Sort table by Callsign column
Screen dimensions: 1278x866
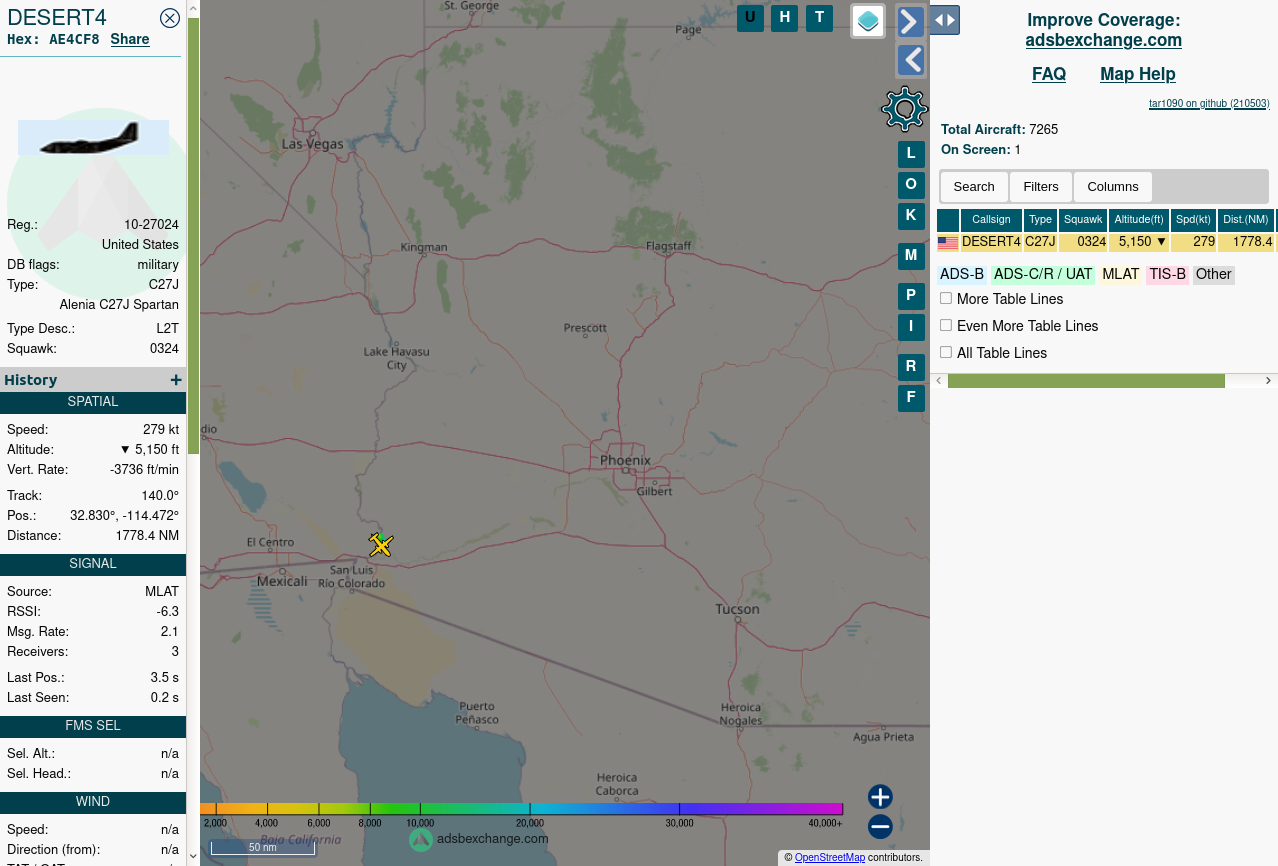point(991,220)
